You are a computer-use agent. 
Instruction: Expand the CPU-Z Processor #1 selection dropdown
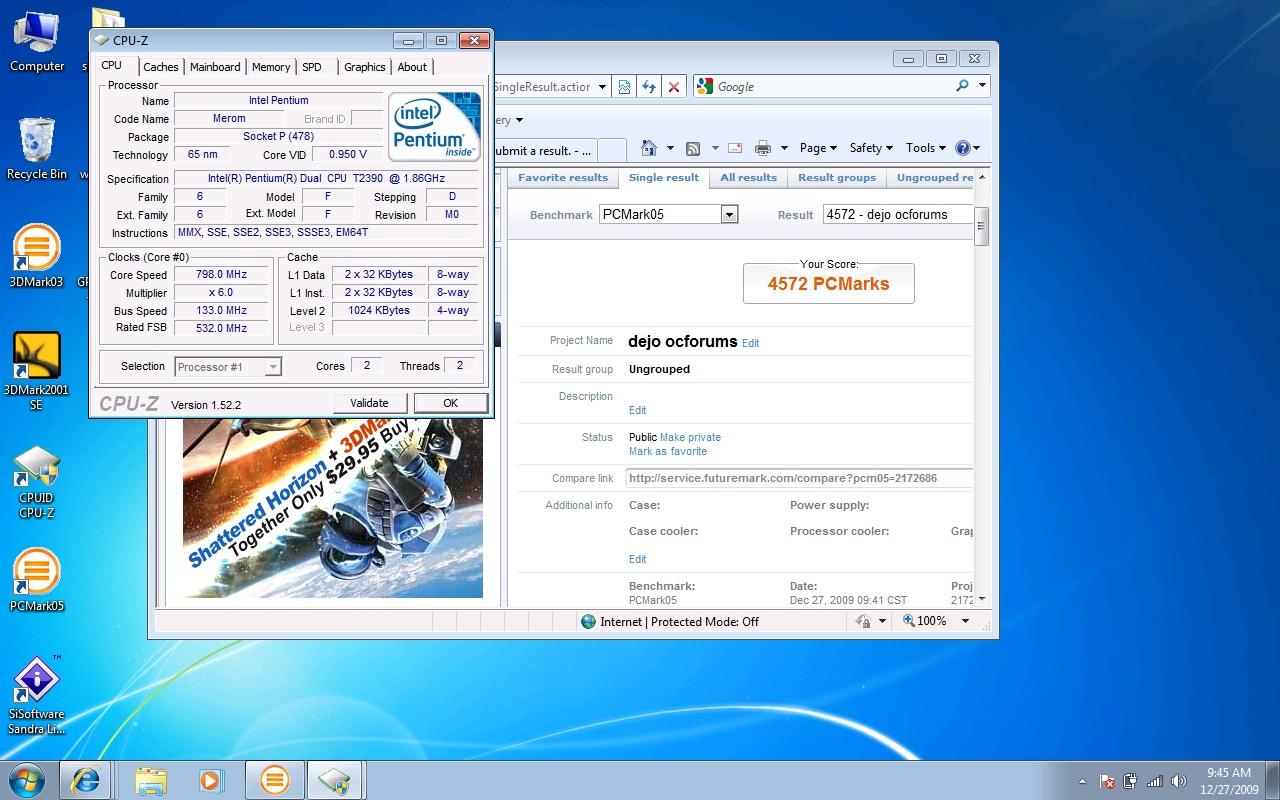(272, 367)
